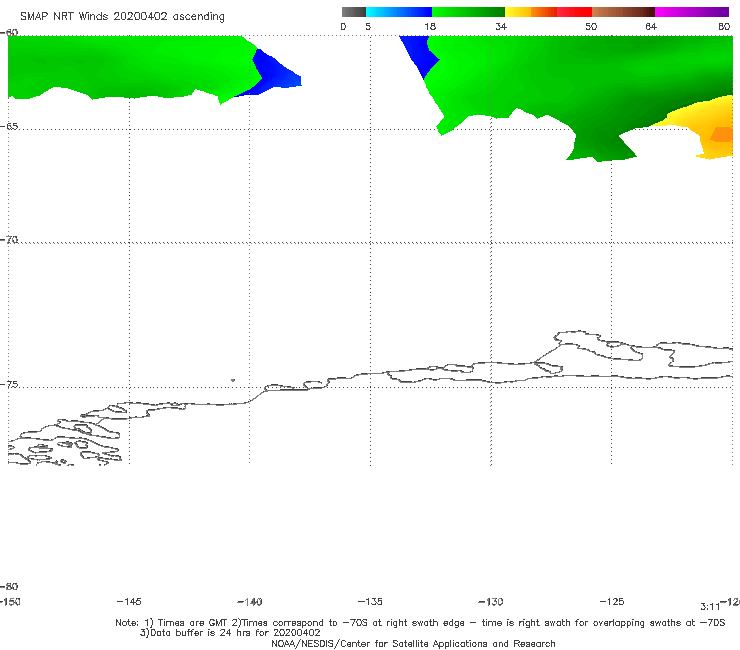Click the color bar label '18'
Image resolution: width=740 pixels, height=650 pixels.
(x=430, y=27)
